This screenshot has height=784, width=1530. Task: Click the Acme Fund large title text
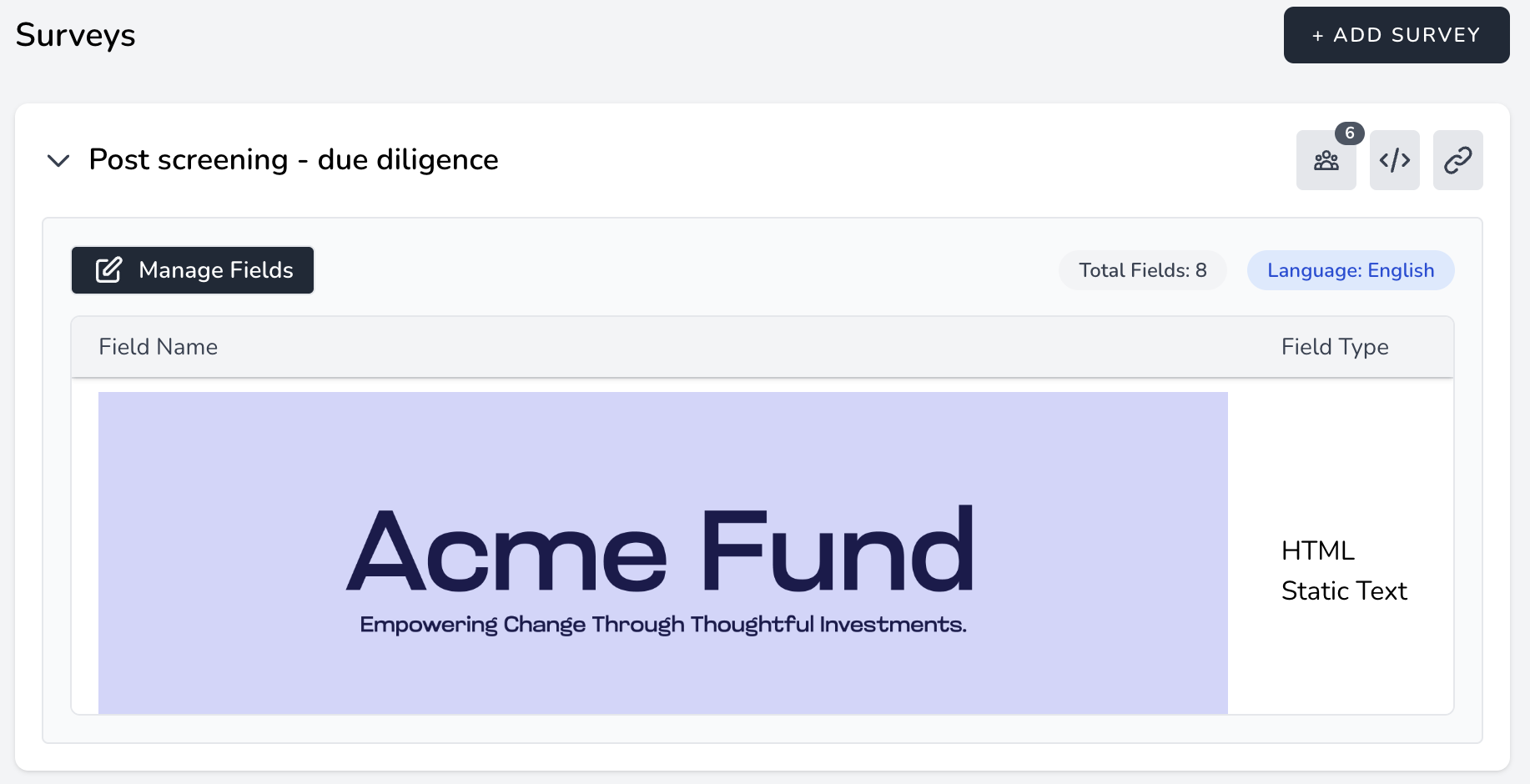661,550
